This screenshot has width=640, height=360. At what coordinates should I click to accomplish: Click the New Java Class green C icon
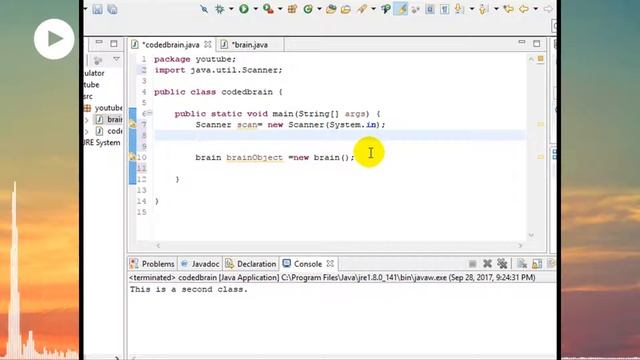click(308, 9)
